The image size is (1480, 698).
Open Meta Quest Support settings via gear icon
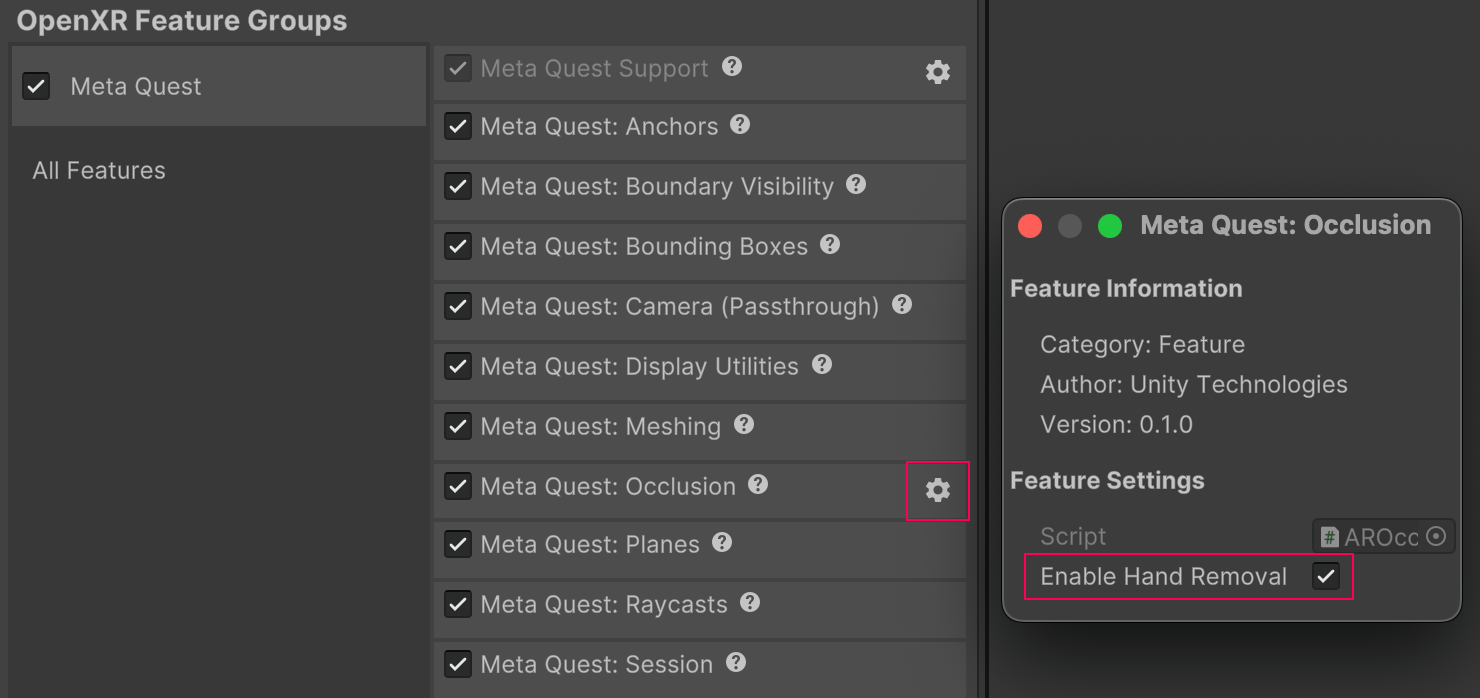pyautogui.click(x=937, y=71)
